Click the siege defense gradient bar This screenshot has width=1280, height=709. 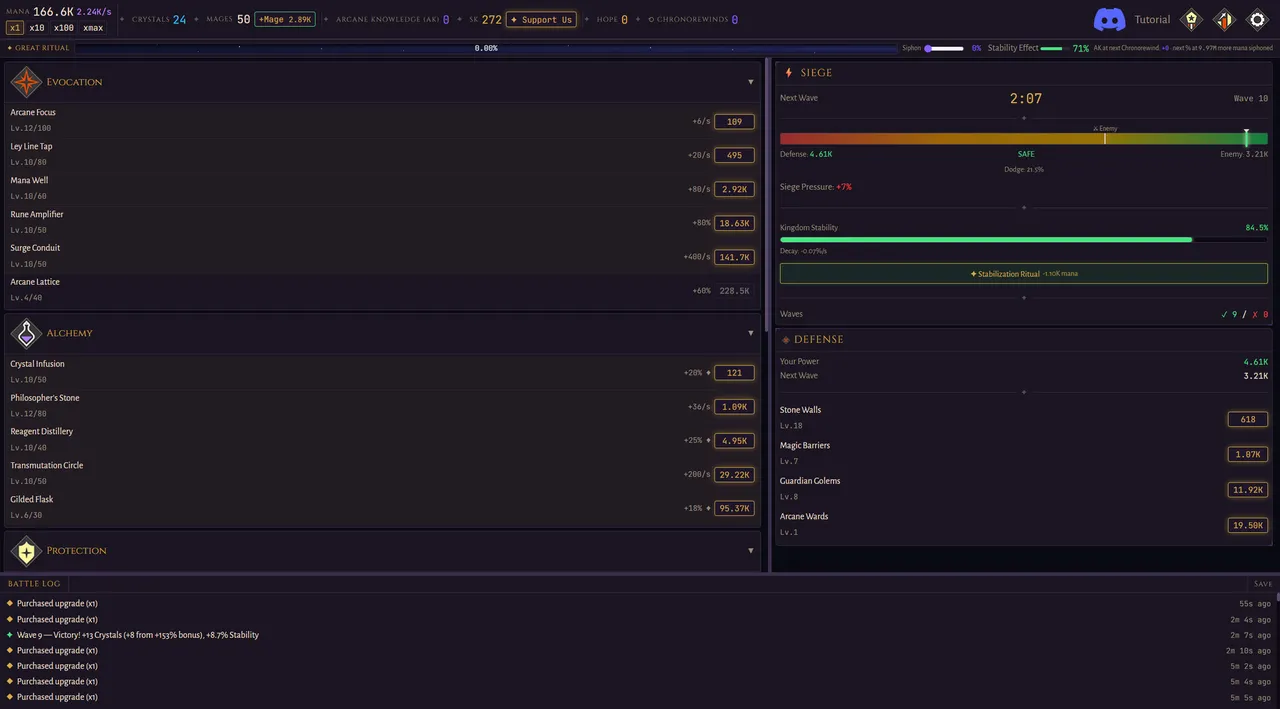click(x=1024, y=139)
